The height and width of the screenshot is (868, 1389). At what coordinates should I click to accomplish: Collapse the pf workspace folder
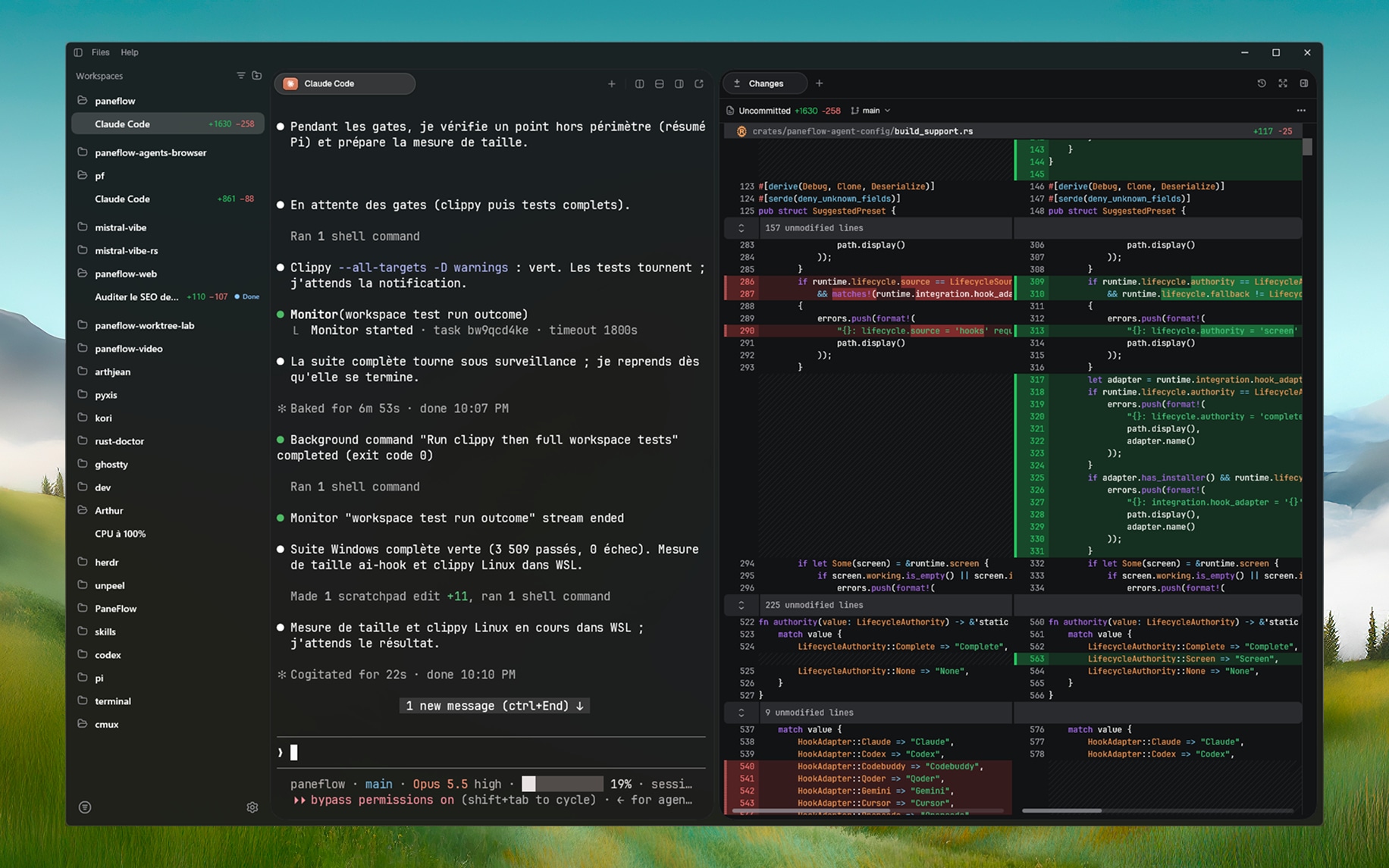pyautogui.click(x=83, y=175)
